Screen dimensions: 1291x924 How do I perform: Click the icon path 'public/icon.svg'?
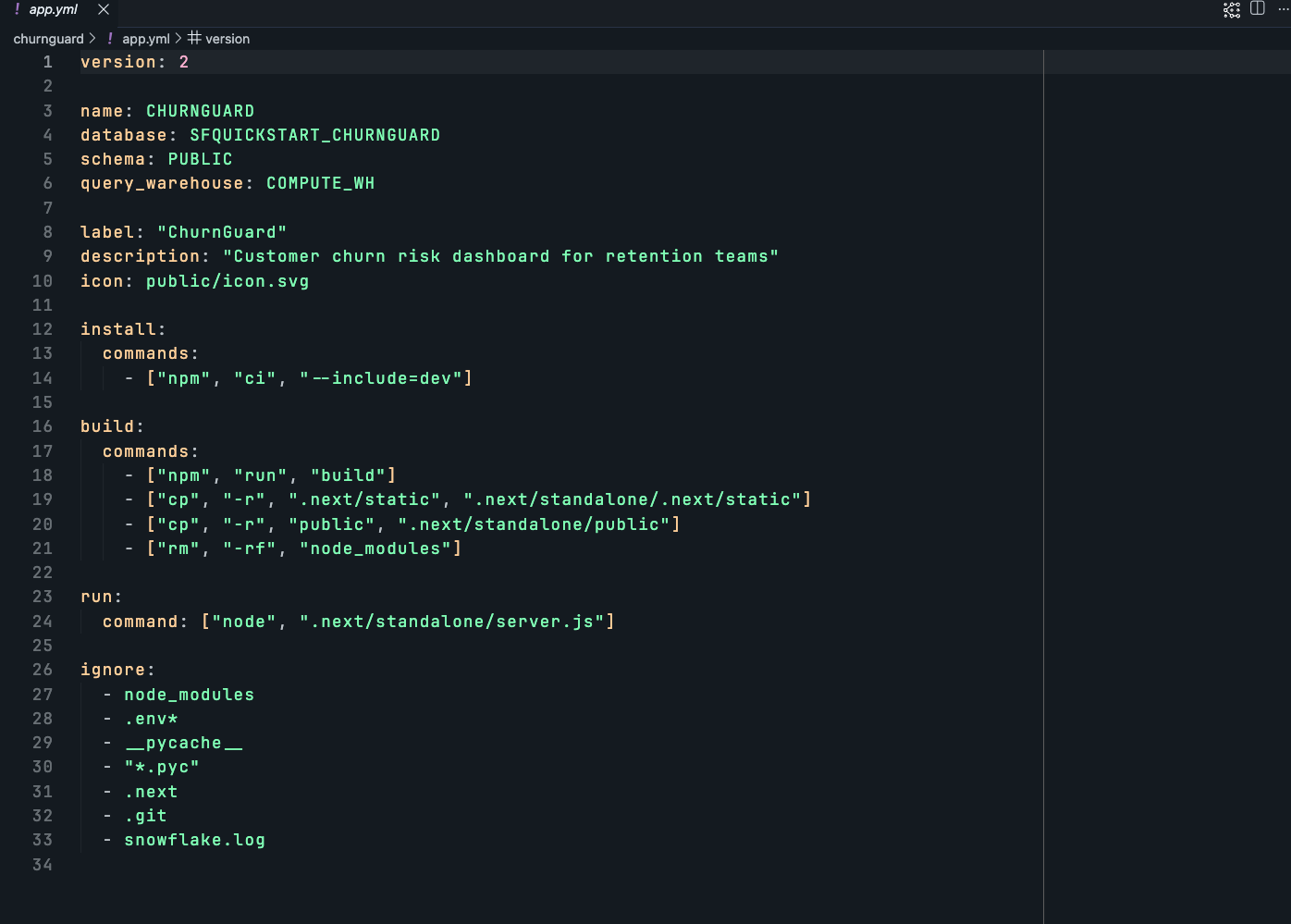coord(227,281)
